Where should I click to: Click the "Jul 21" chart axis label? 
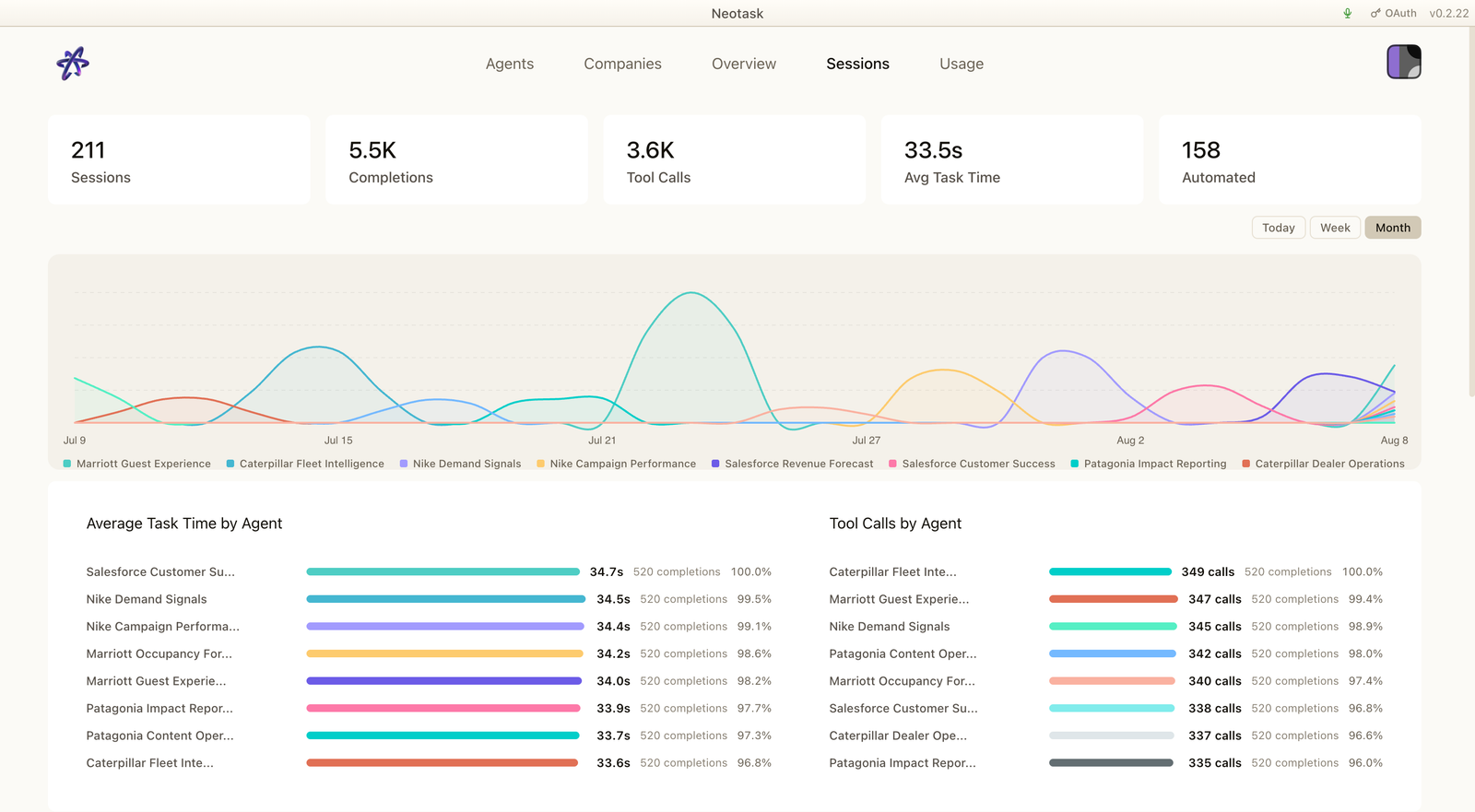[602, 441]
